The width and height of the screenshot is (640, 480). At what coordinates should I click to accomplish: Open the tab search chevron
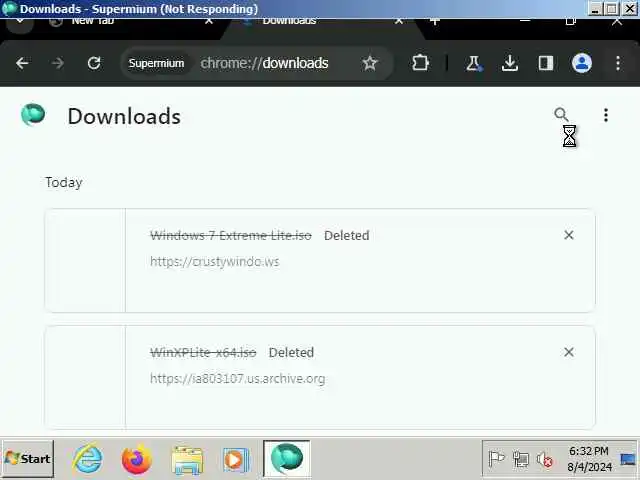tap(20, 23)
